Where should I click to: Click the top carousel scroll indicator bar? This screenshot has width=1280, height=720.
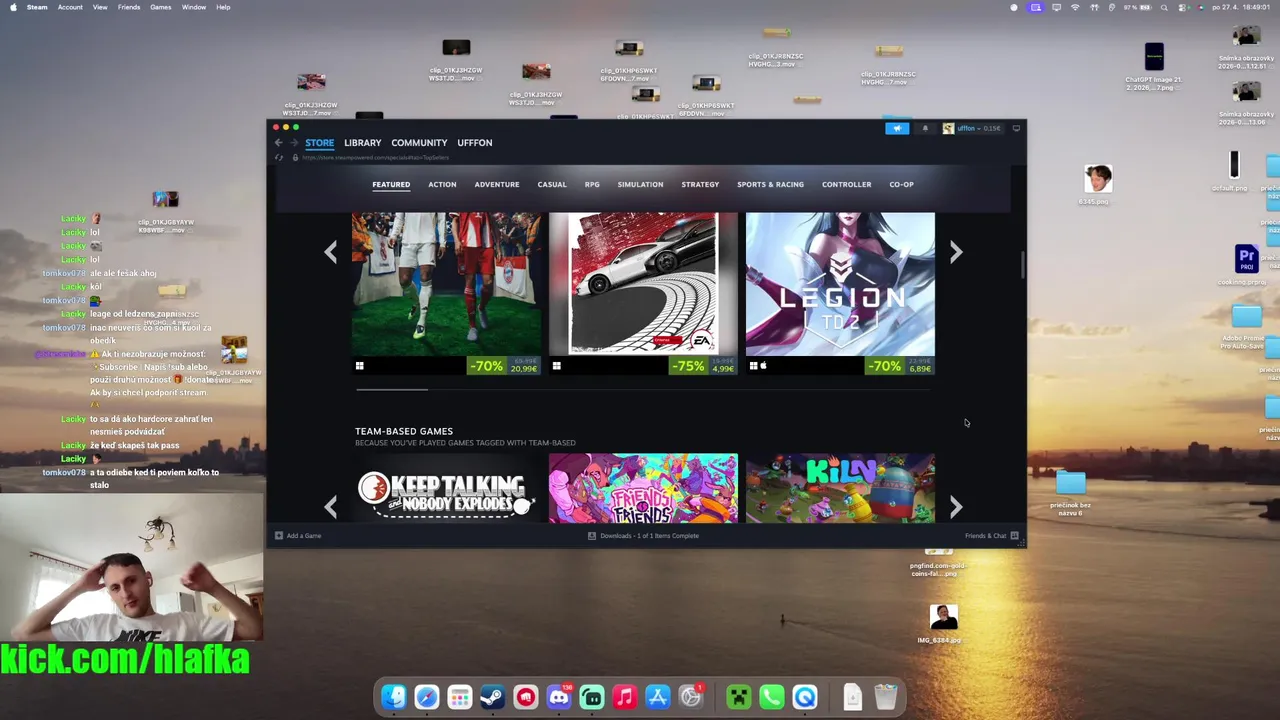(392, 390)
